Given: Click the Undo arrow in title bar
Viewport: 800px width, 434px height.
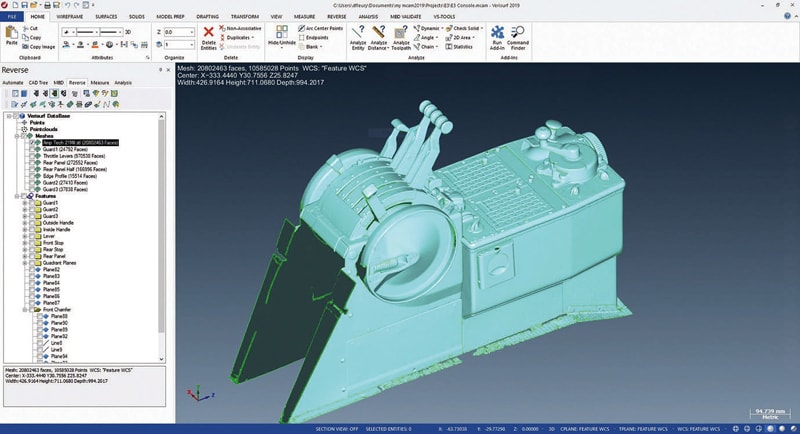Looking at the screenshot, I should pyautogui.click(x=67, y=5).
